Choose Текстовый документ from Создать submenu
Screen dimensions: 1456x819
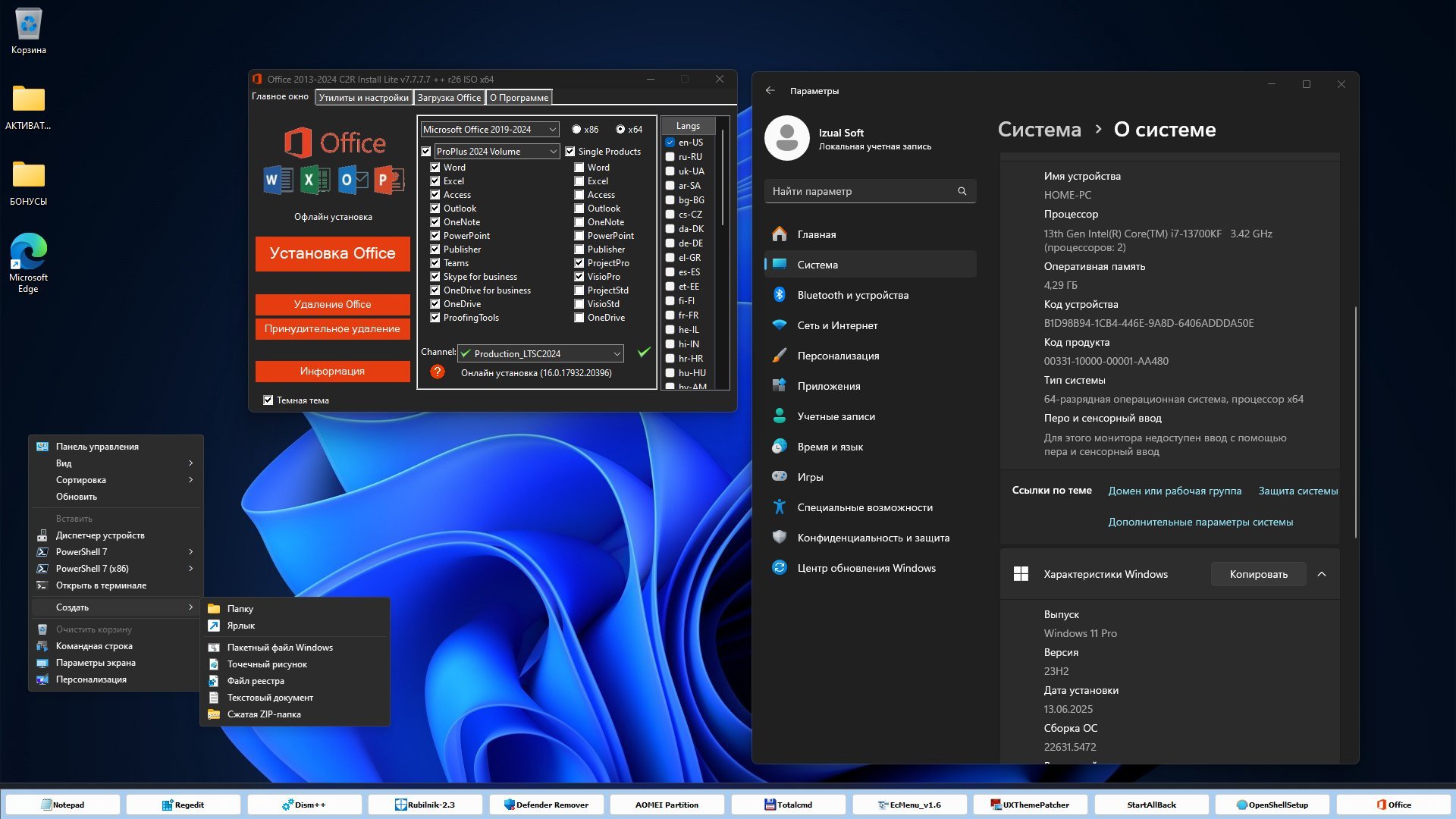point(295,698)
